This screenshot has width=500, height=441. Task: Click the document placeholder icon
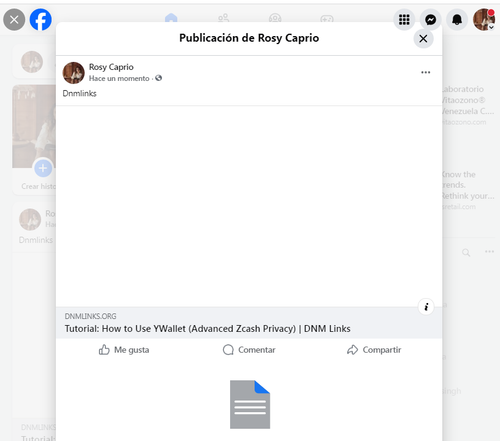point(250,404)
